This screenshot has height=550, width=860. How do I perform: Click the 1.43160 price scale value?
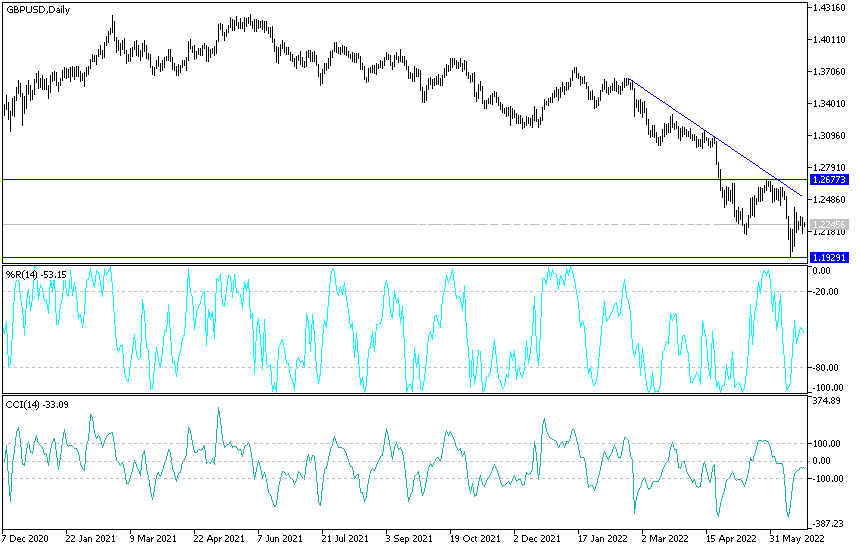click(x=829, y=8)
